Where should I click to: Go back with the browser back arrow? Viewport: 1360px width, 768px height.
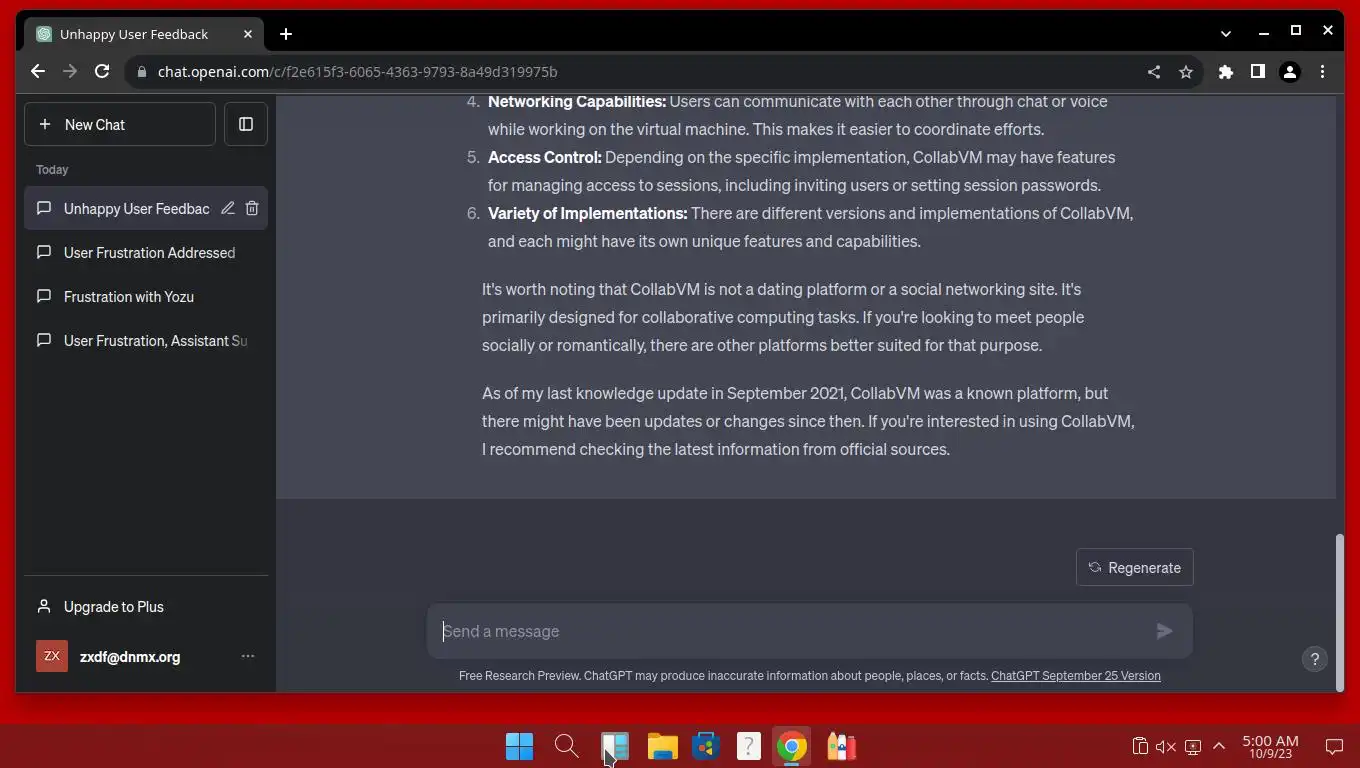[x=38, y=72]
